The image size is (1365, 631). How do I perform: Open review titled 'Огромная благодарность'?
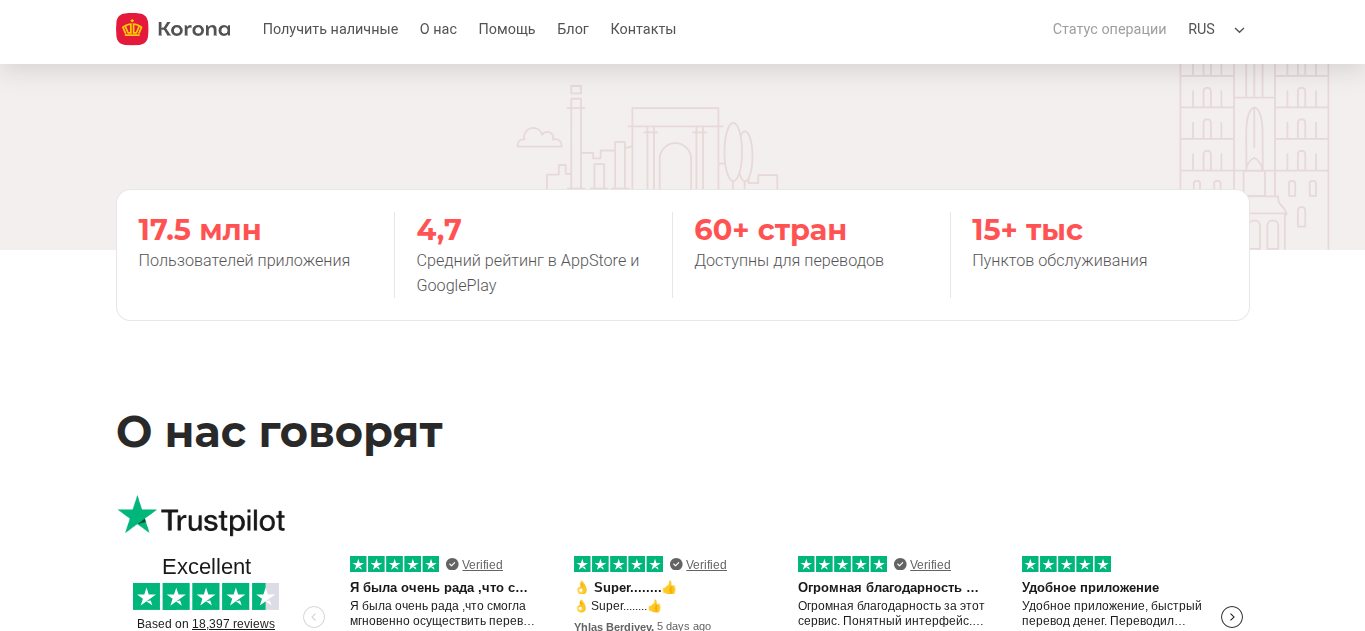coord(888,587)
